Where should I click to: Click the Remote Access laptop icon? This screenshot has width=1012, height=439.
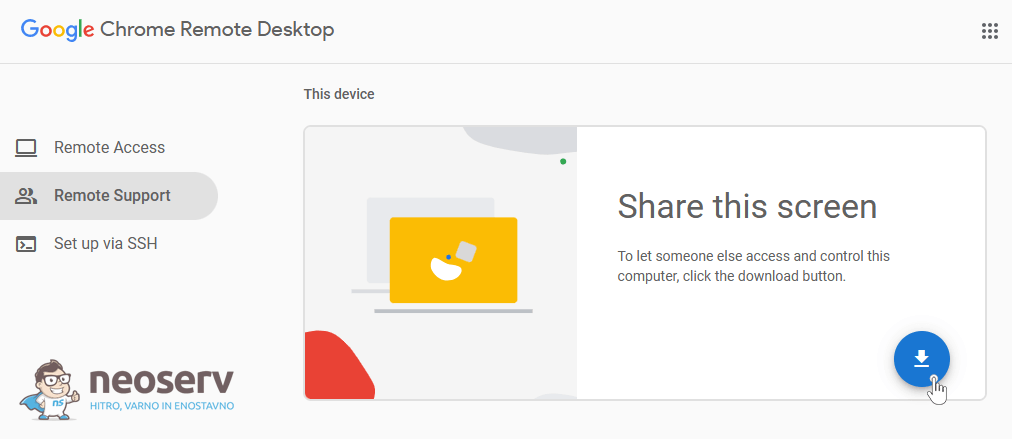pyautogui.click(x=26, y=148)
